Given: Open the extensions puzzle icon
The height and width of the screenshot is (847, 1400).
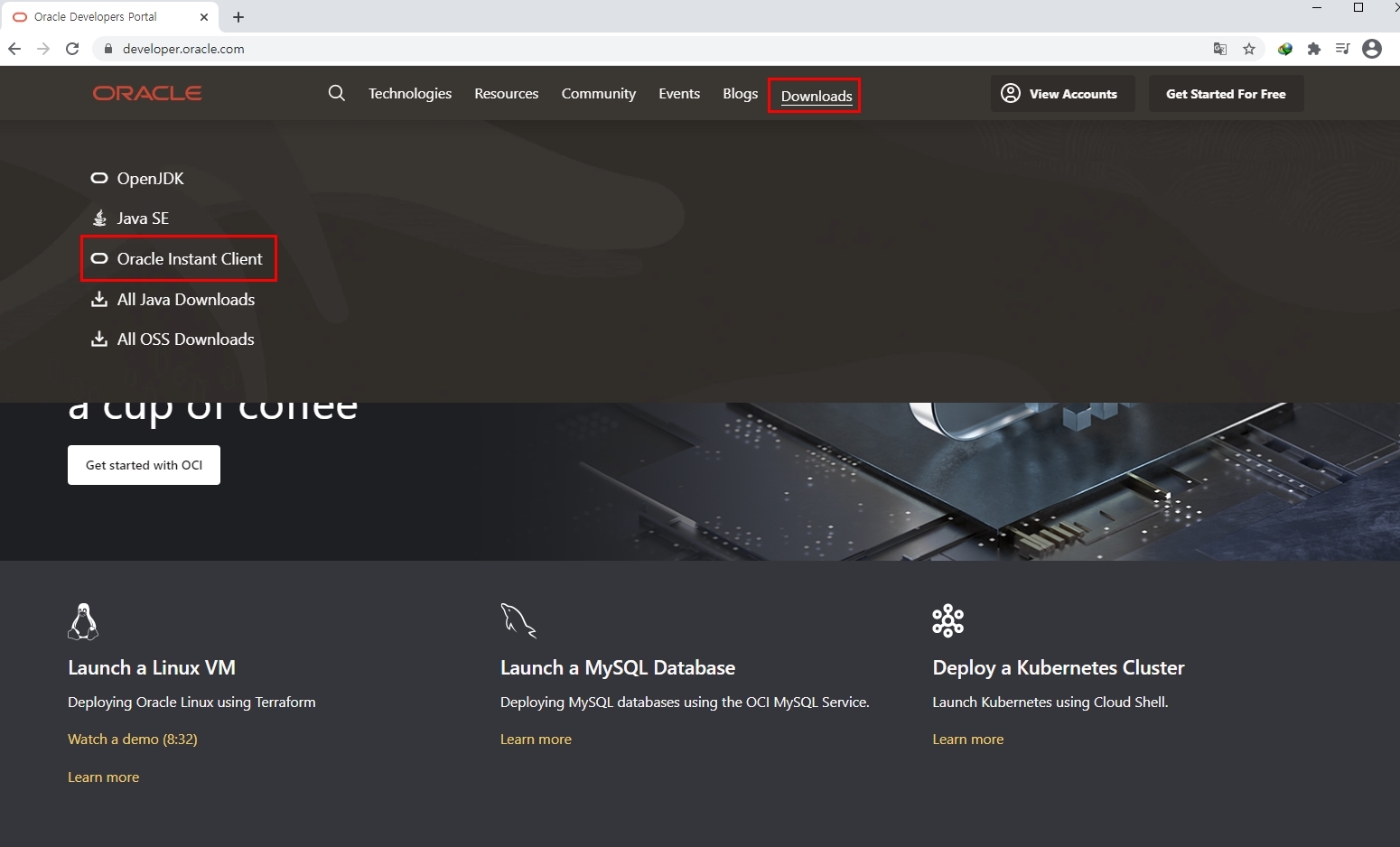Looking at the screenshot, I should [1314, 49].
